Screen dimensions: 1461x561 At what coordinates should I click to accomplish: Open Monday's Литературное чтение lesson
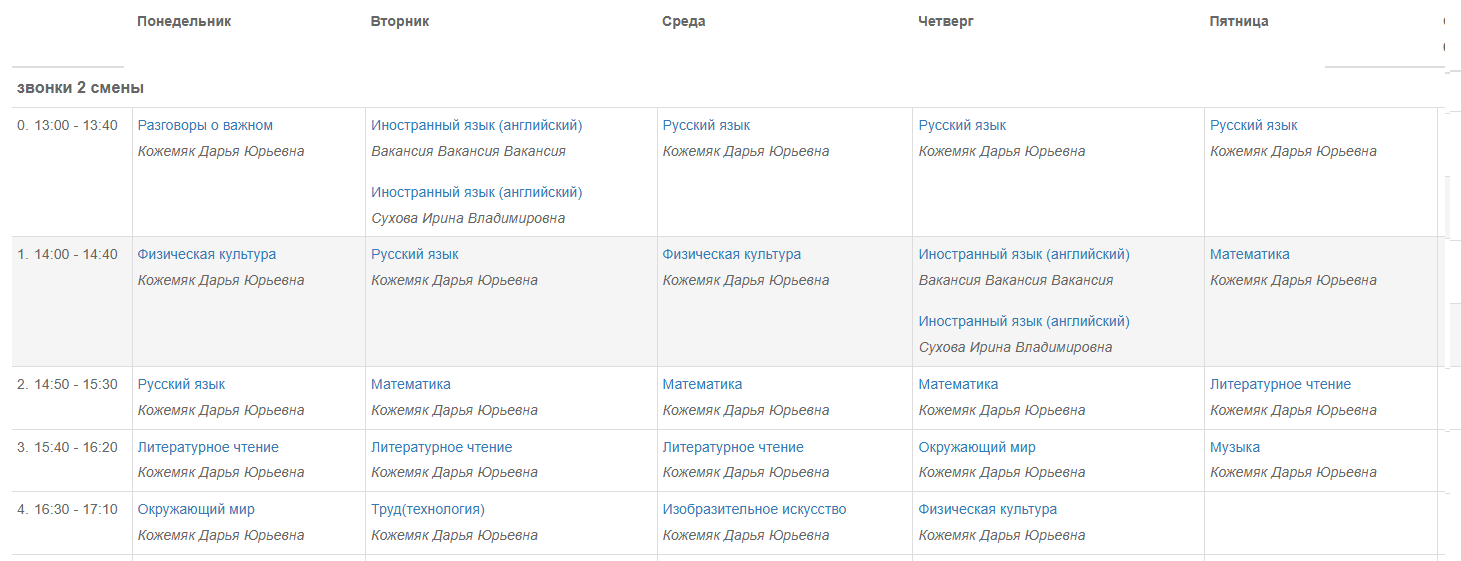click(x=208, y=447)
